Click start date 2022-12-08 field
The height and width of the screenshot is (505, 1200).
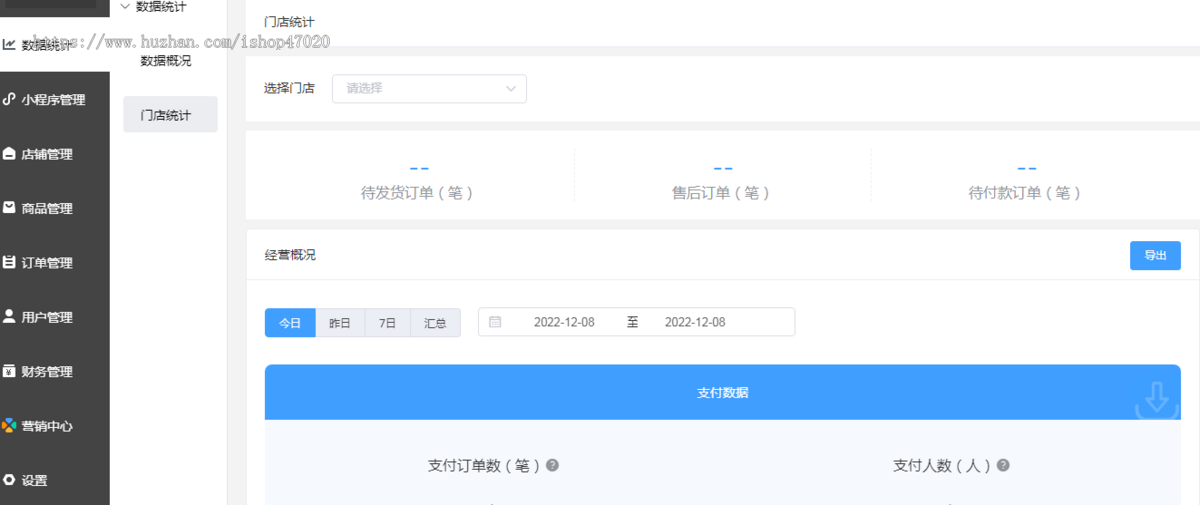coord(564,322)
